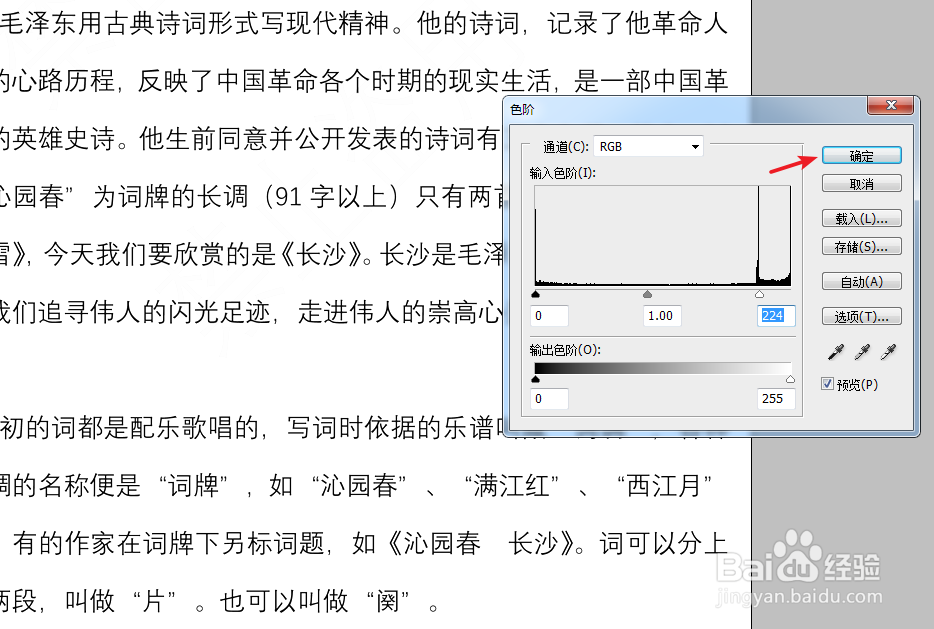This screenshot has width=934, height=629.
Task: Click 自动(A) for auto levels correction
Action: [861, 282]
